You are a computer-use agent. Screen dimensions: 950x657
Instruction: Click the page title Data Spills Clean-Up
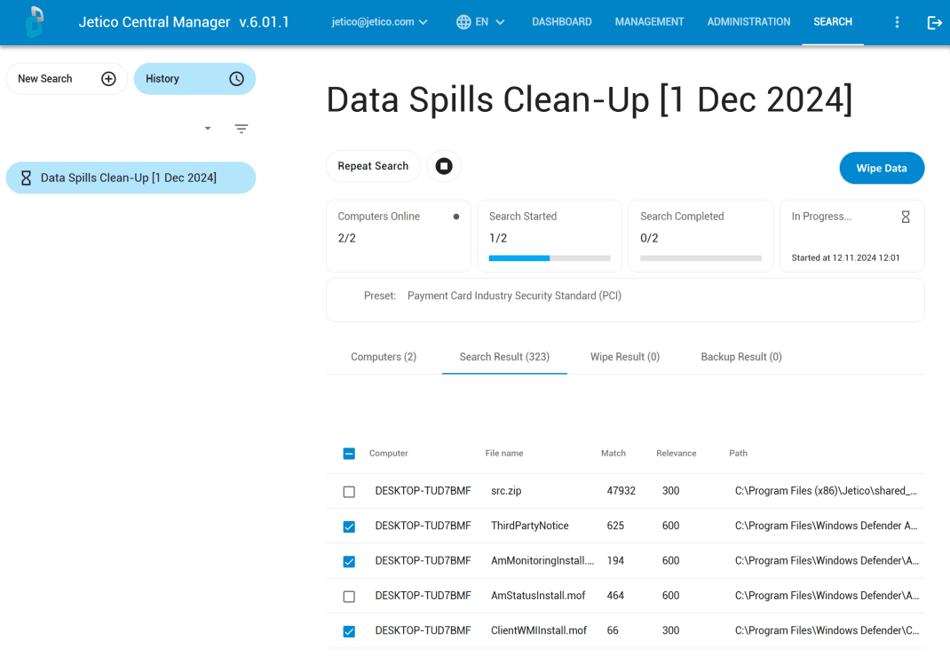(x=590, y=100)
